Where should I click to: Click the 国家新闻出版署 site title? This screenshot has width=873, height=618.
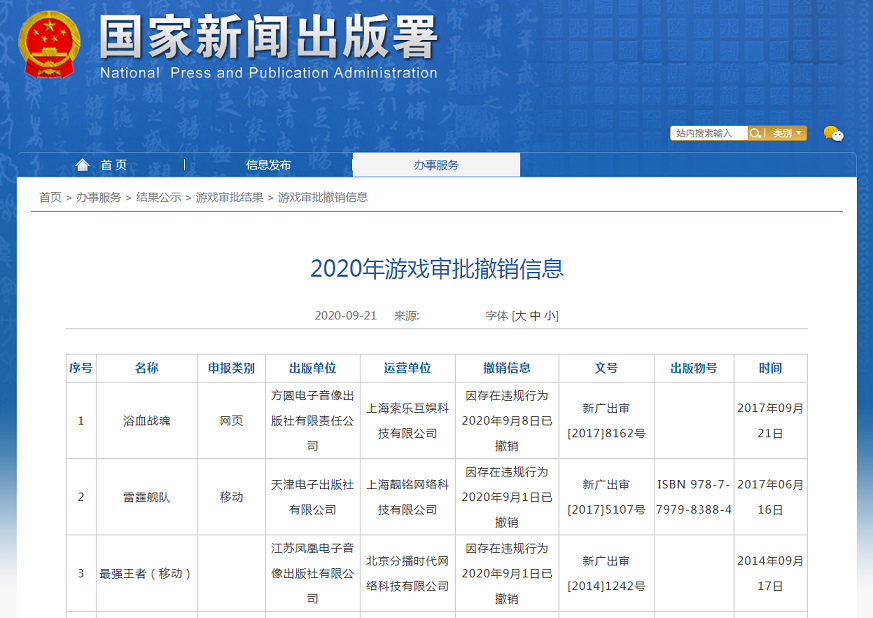click(x=268, y=37)
